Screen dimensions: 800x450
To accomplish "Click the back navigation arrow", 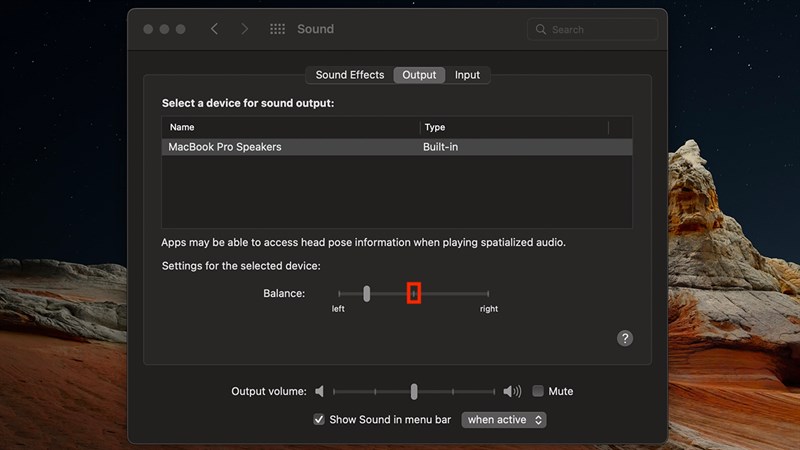I will click(214, 29).
